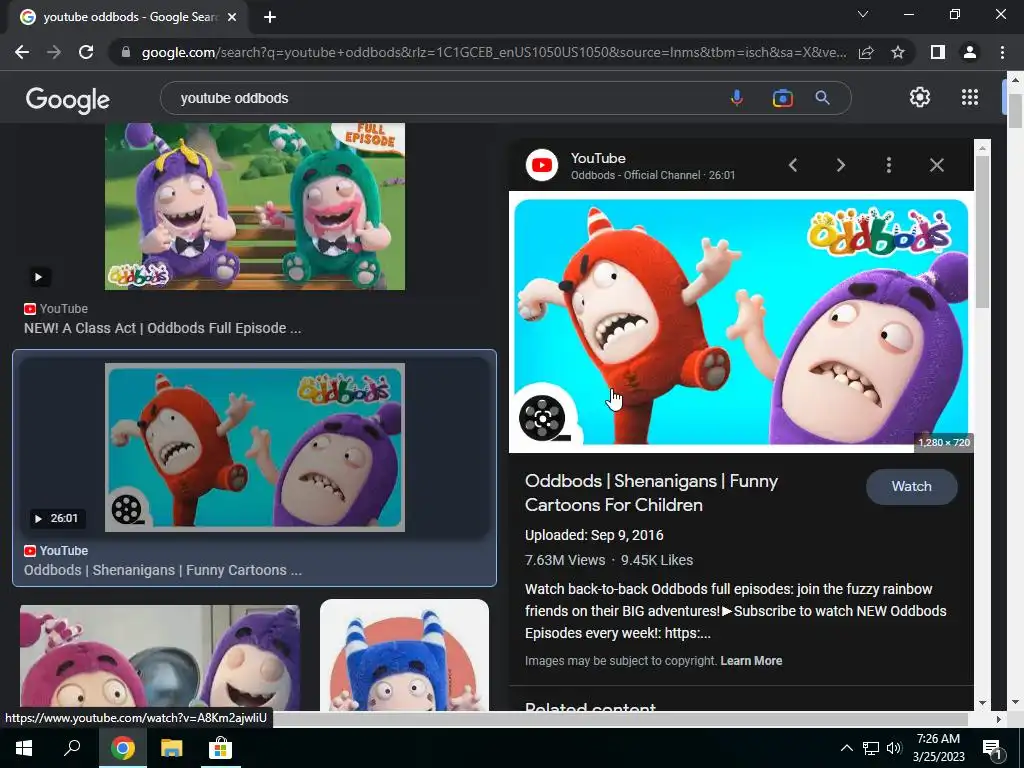Open Oddbods Shenanigans title link
This screenshot has height=768, width=1024.
coord(651,493)
